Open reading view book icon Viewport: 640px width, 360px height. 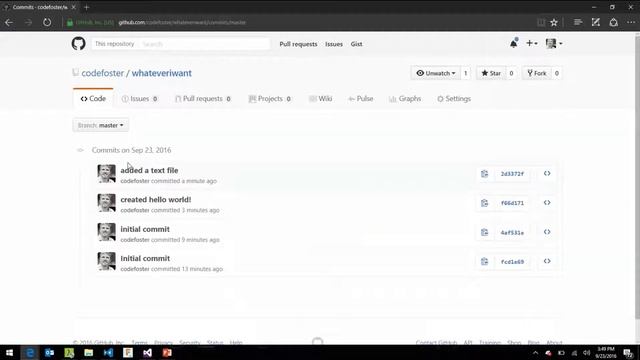tap(541, 22)
